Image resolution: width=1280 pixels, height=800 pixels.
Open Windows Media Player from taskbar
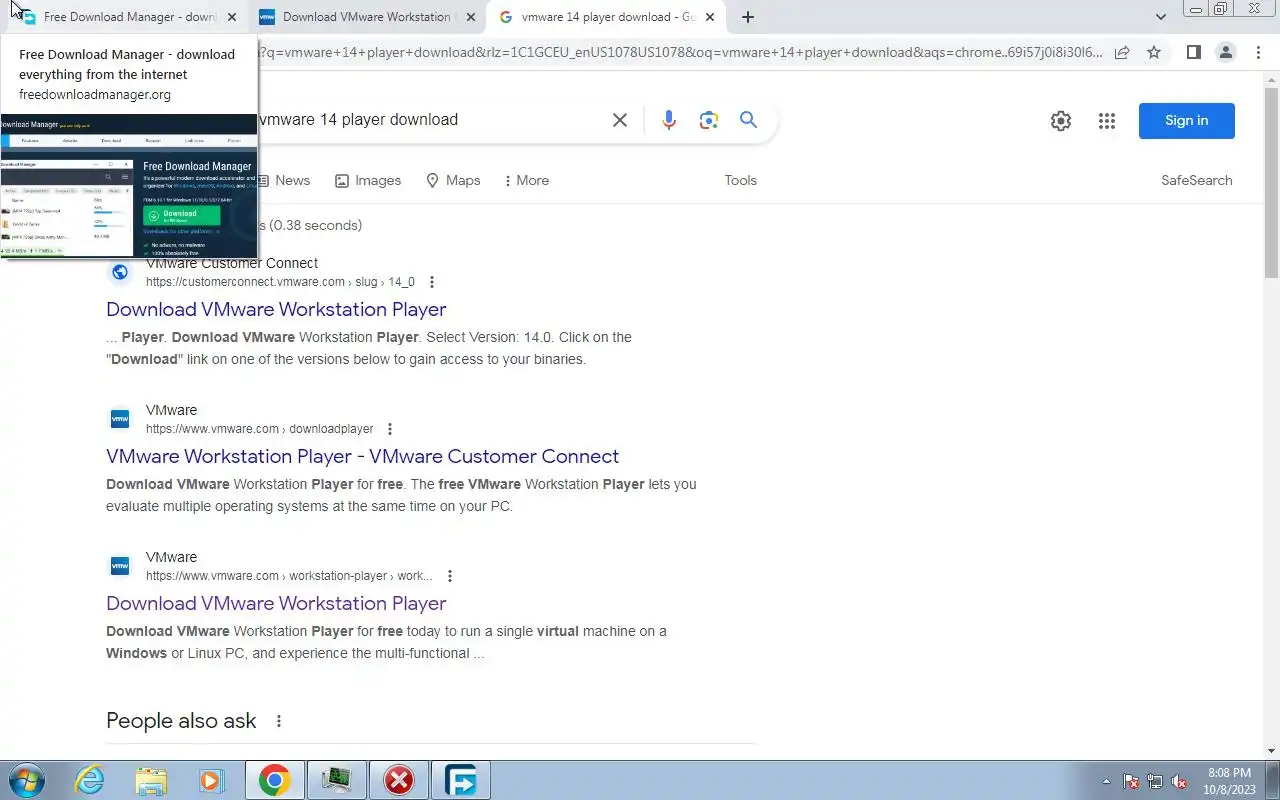point(211,780)
